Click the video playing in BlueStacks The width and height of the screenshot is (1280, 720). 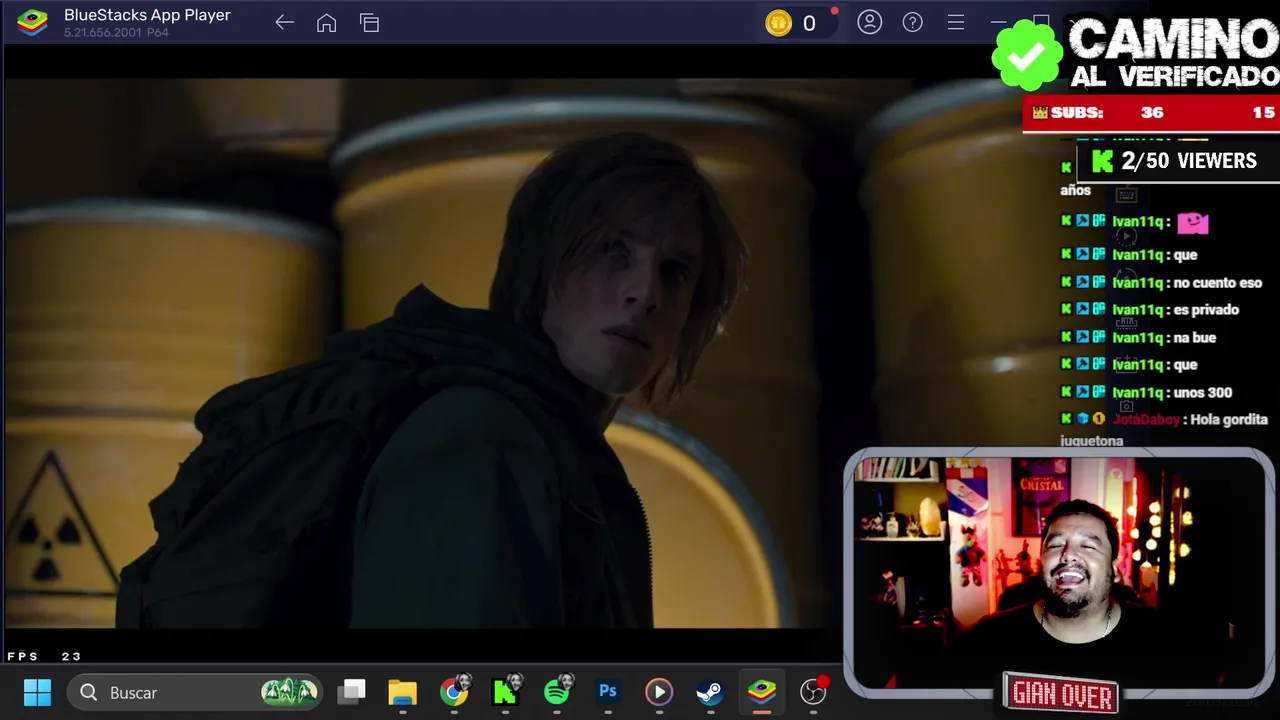(425, 353)
